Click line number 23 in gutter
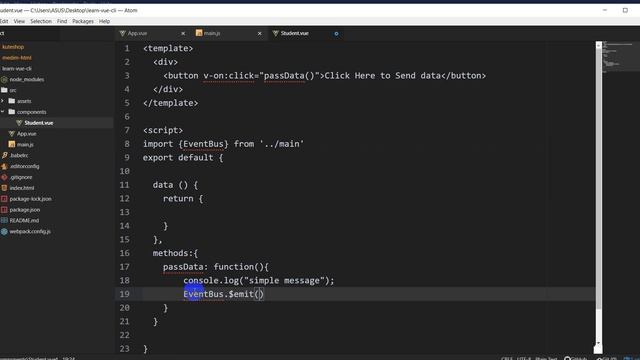This screenshot has width=640, height=360. coord(124,349)
